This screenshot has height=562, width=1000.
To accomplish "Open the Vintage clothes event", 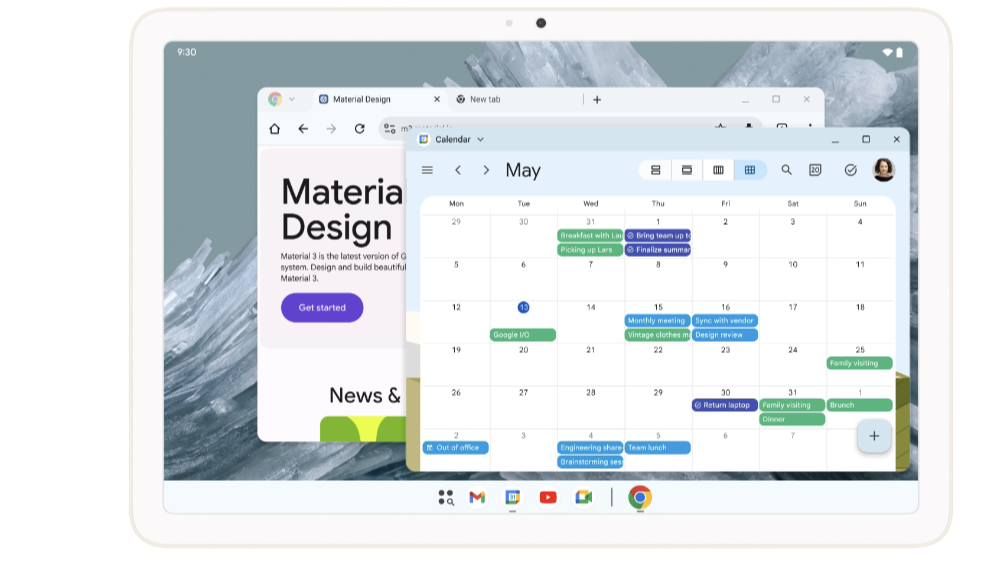I will 658,335.
